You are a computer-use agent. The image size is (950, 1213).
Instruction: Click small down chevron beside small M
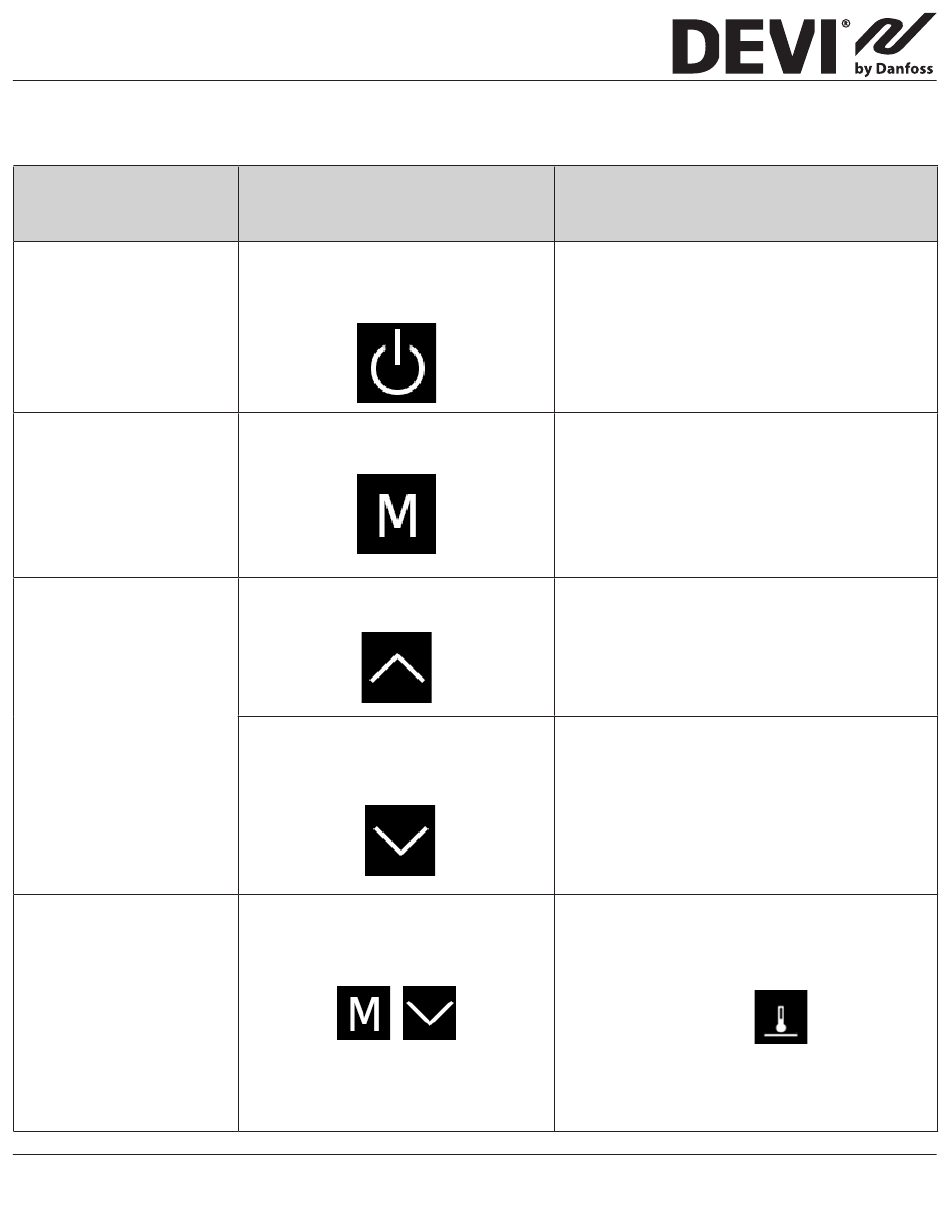(x=429, y=1013)
